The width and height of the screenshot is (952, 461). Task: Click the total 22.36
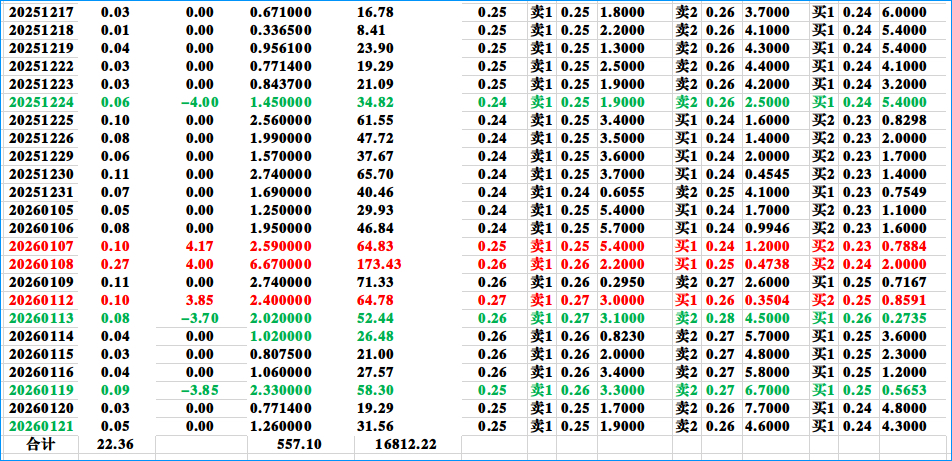[115, 444]
